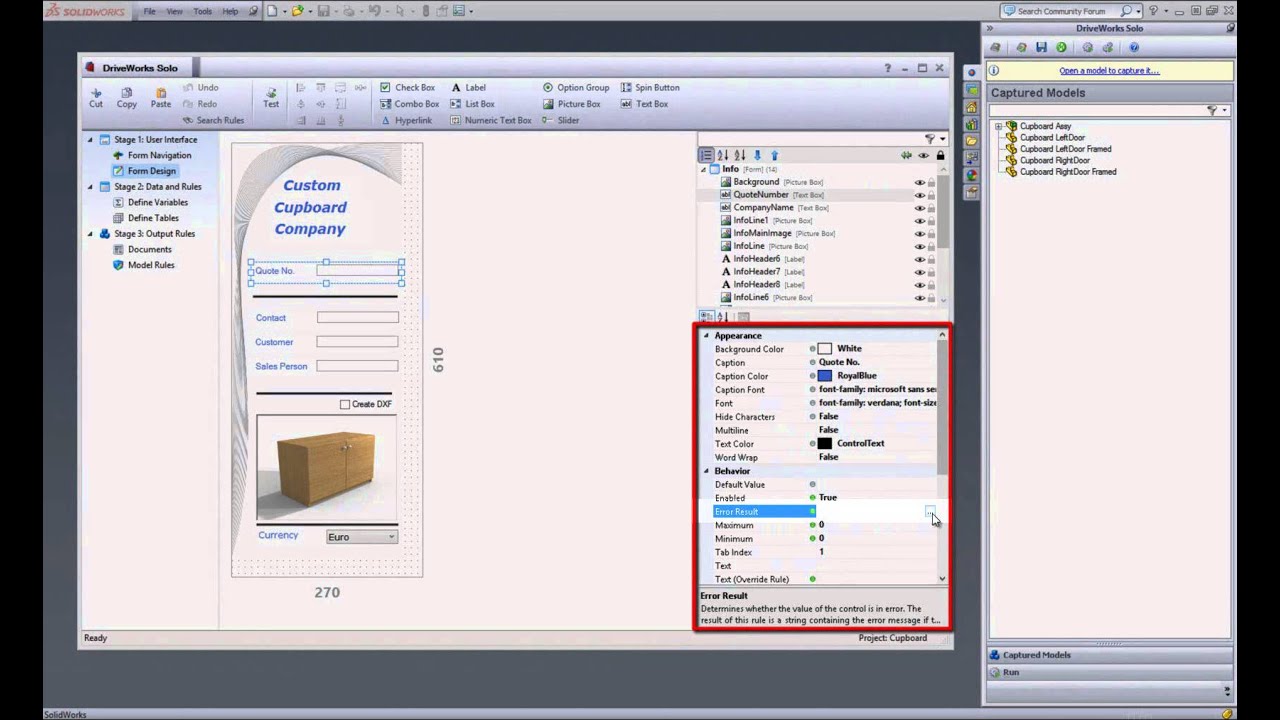This screenshot has width=1280, height=720.
Task: Click the black ControlText color swatch
Action: pos(825,444)
